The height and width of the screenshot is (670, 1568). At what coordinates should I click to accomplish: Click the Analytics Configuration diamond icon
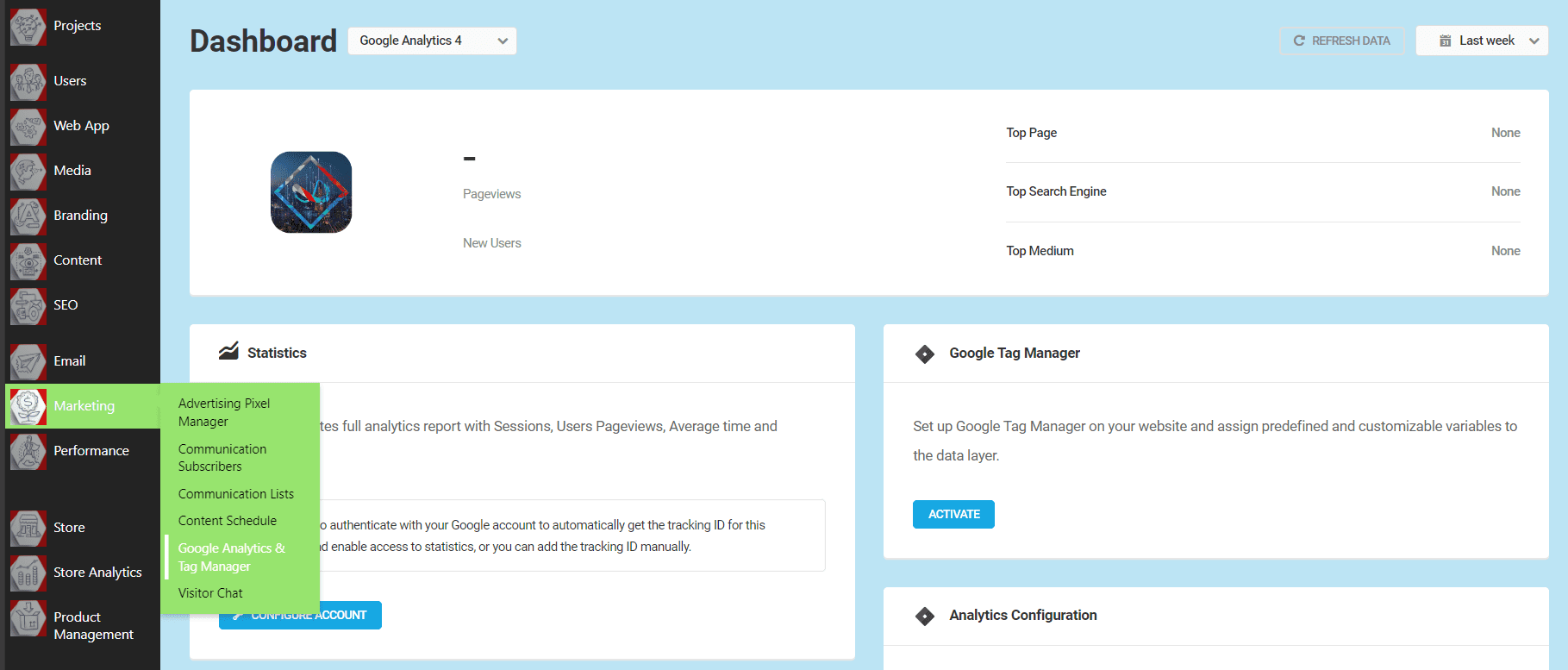pyautogui.click(x=925, y=616)
